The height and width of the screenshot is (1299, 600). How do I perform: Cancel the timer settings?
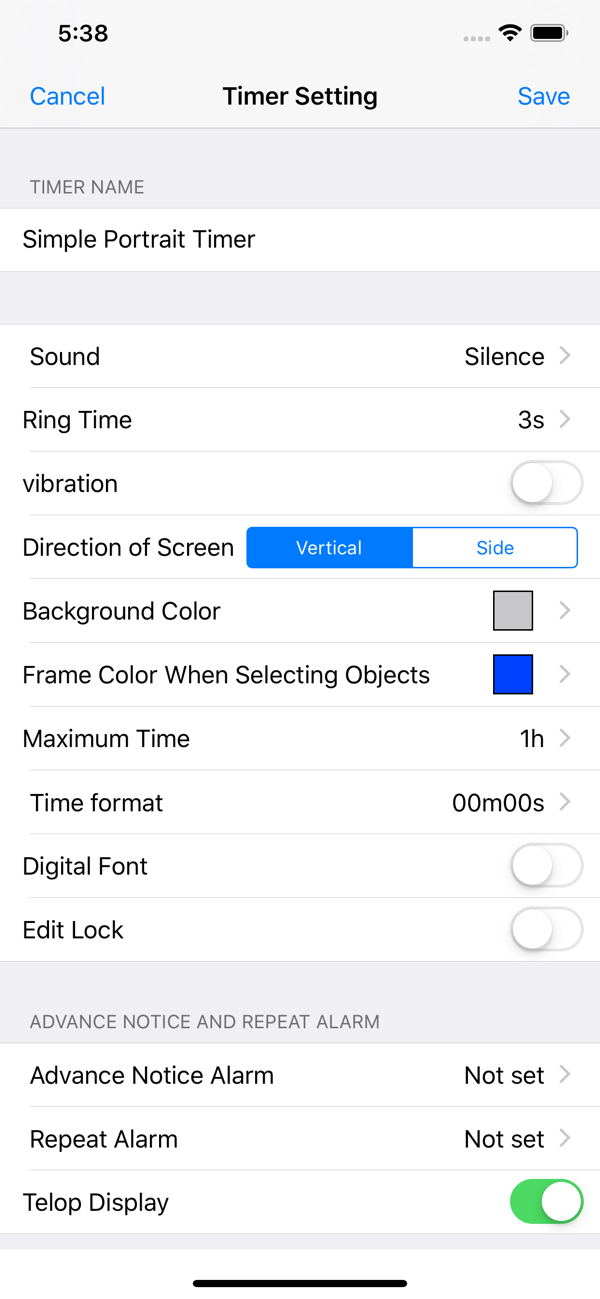pyautogui.click(x=67, y=96)
